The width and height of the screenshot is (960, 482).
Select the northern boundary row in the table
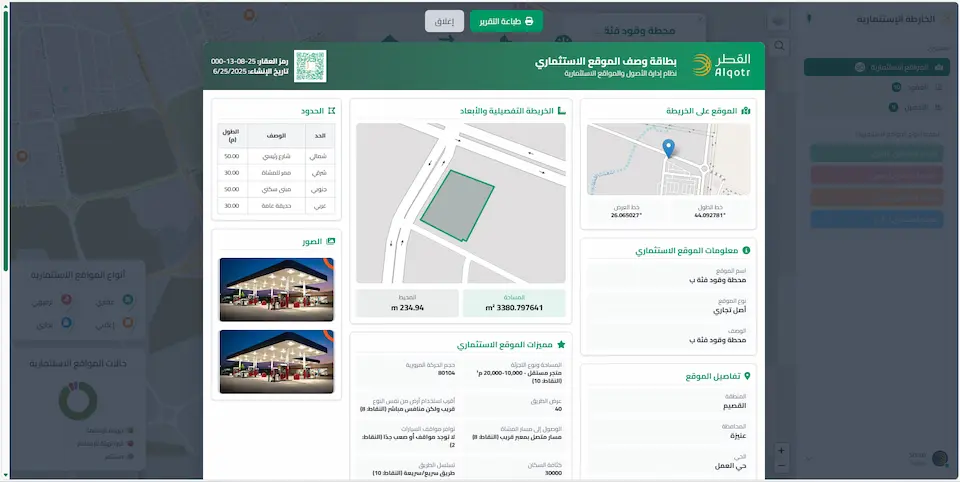coord(277,156)
